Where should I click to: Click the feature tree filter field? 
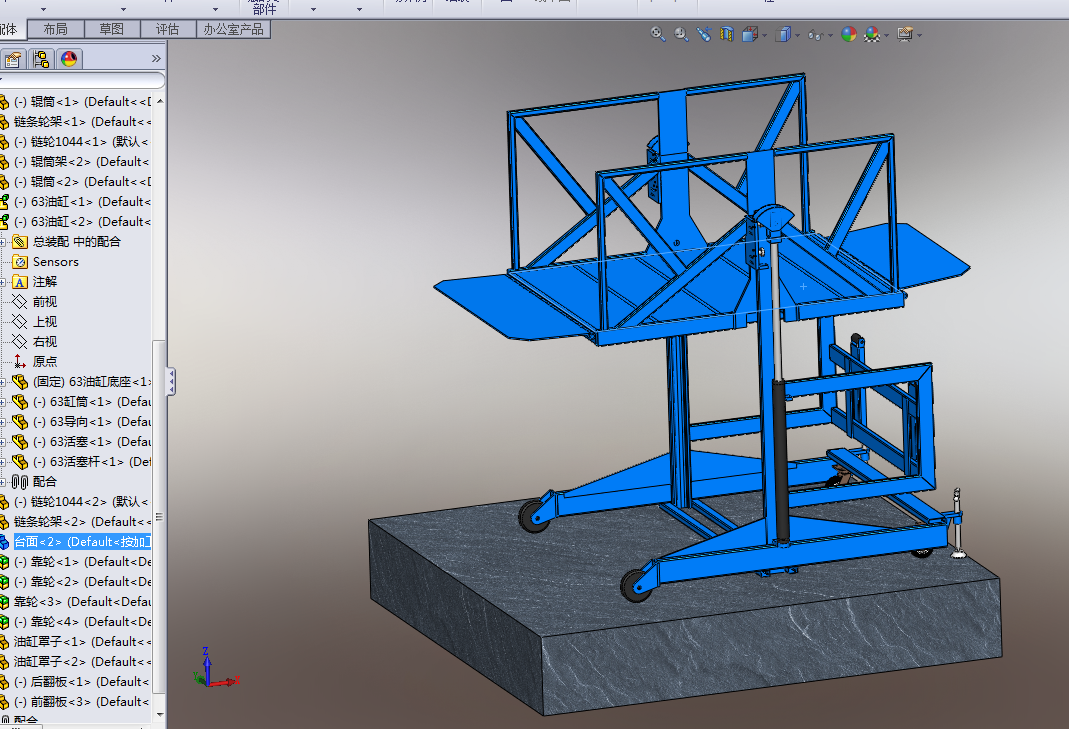82,80
